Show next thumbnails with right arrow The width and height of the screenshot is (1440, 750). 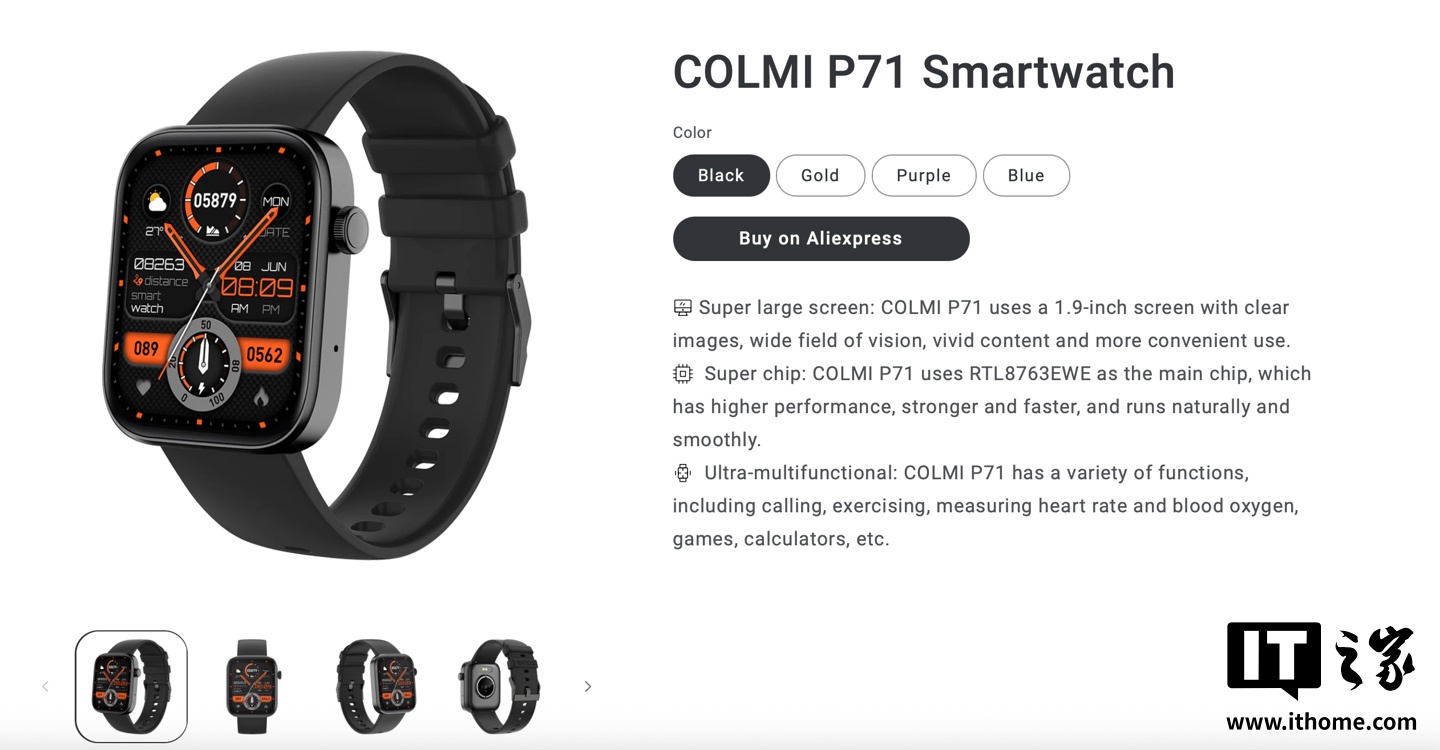pos(588,686)
